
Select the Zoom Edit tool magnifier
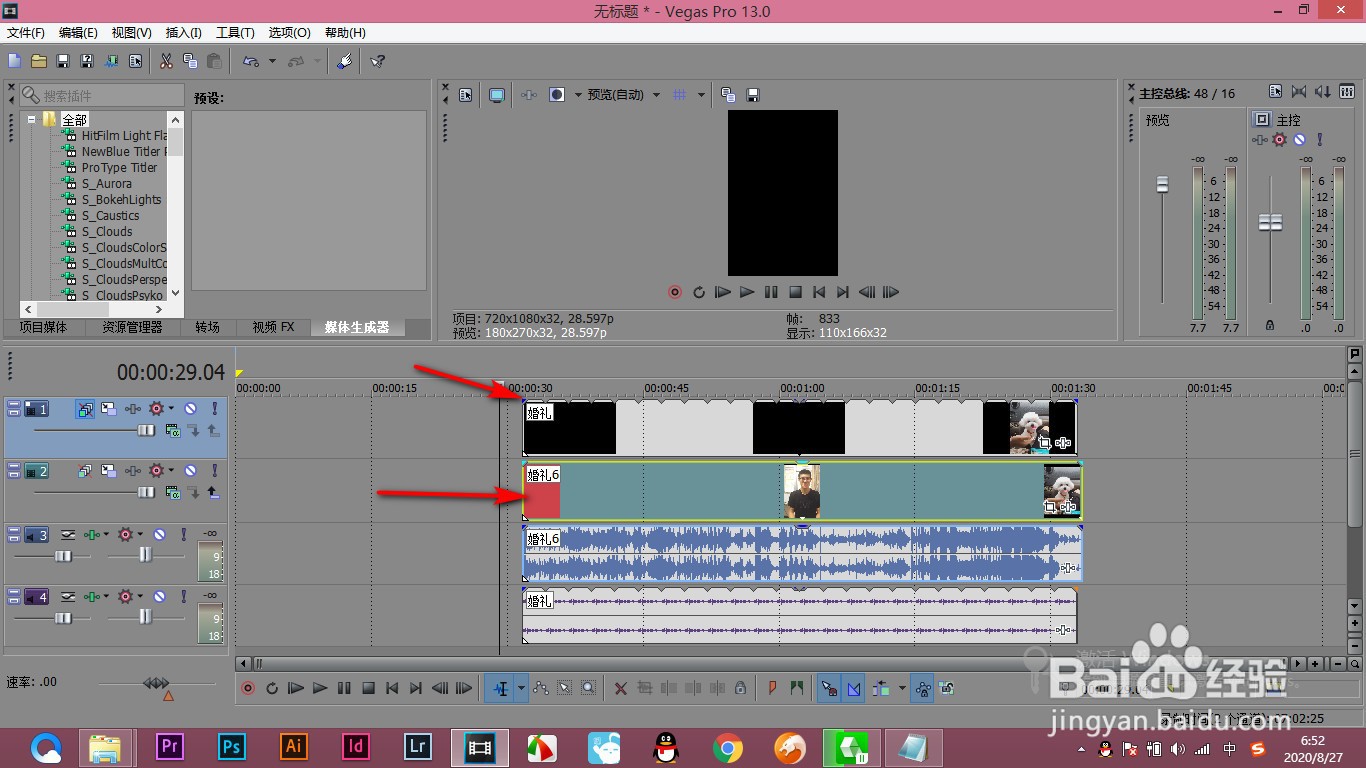589,688
